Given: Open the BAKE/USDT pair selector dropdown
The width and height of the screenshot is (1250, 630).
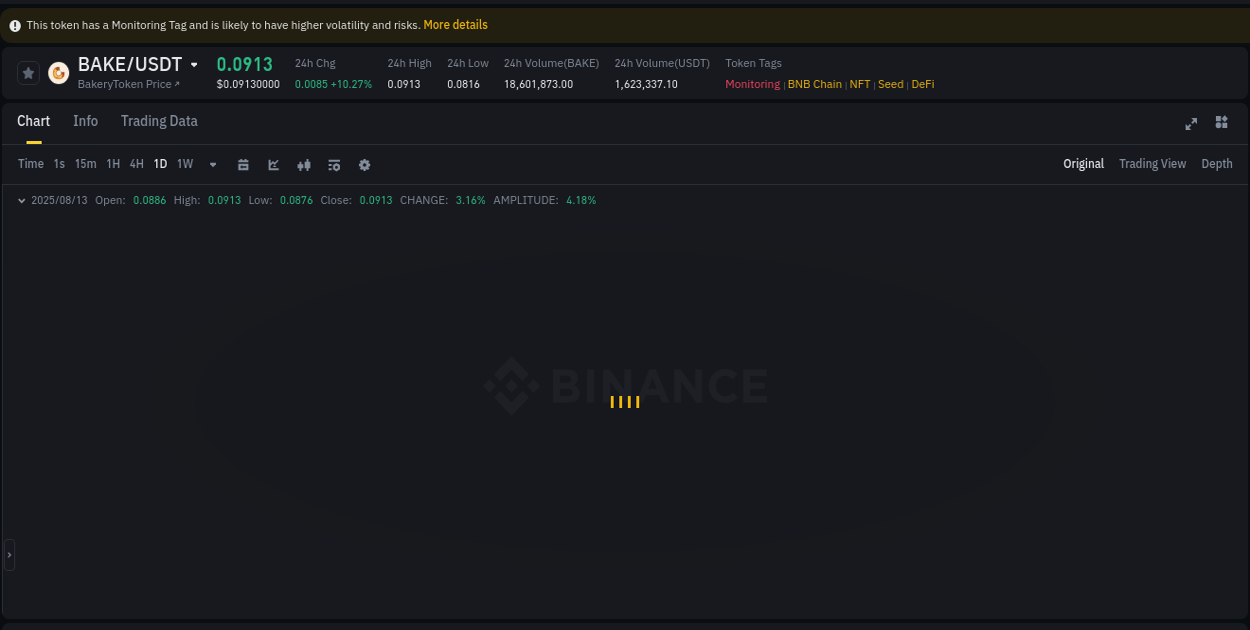Looking at the screenshot, I should (194, 64).
